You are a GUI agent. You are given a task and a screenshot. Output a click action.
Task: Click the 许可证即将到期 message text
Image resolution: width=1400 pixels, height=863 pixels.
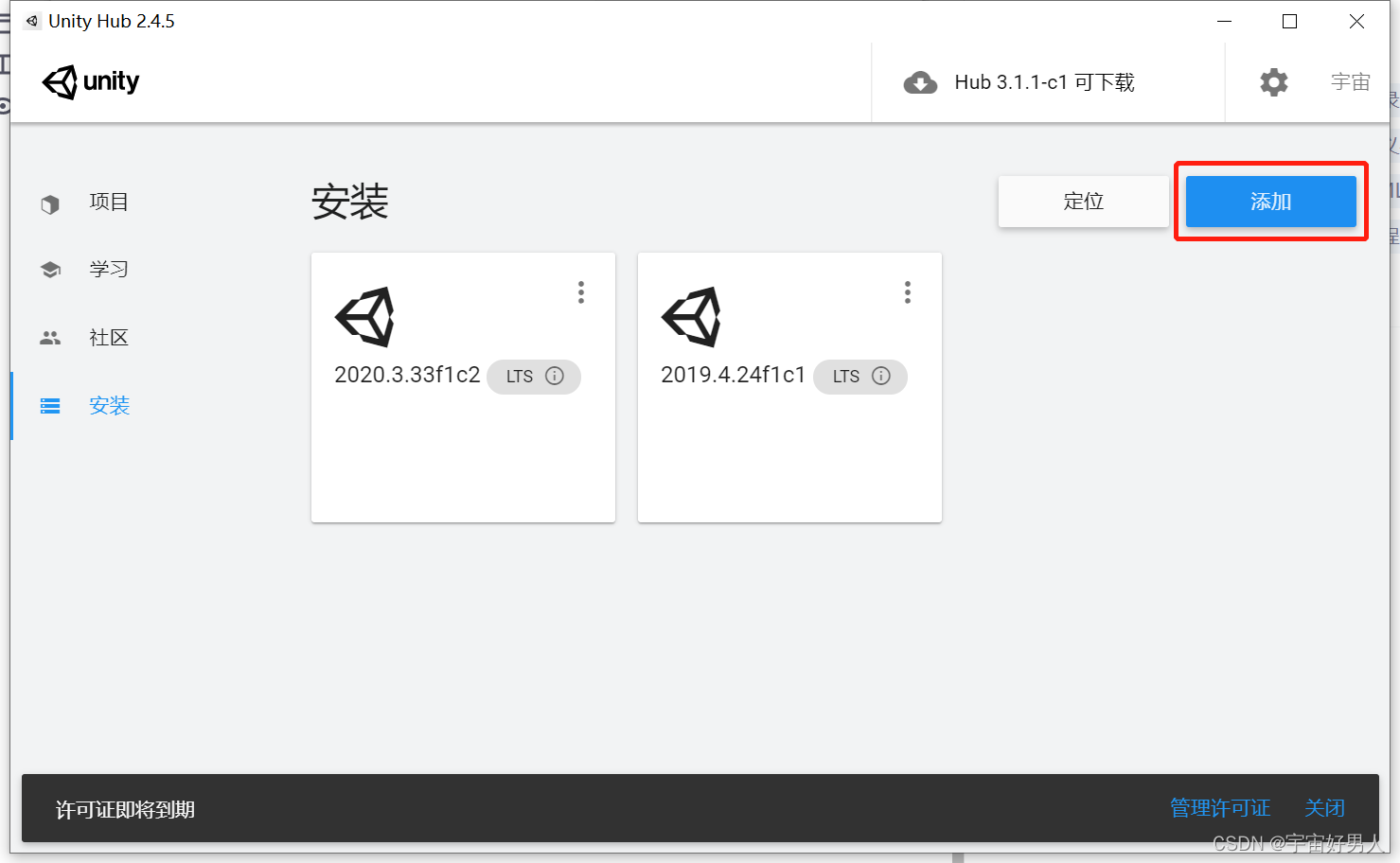(x=125, y=810)
